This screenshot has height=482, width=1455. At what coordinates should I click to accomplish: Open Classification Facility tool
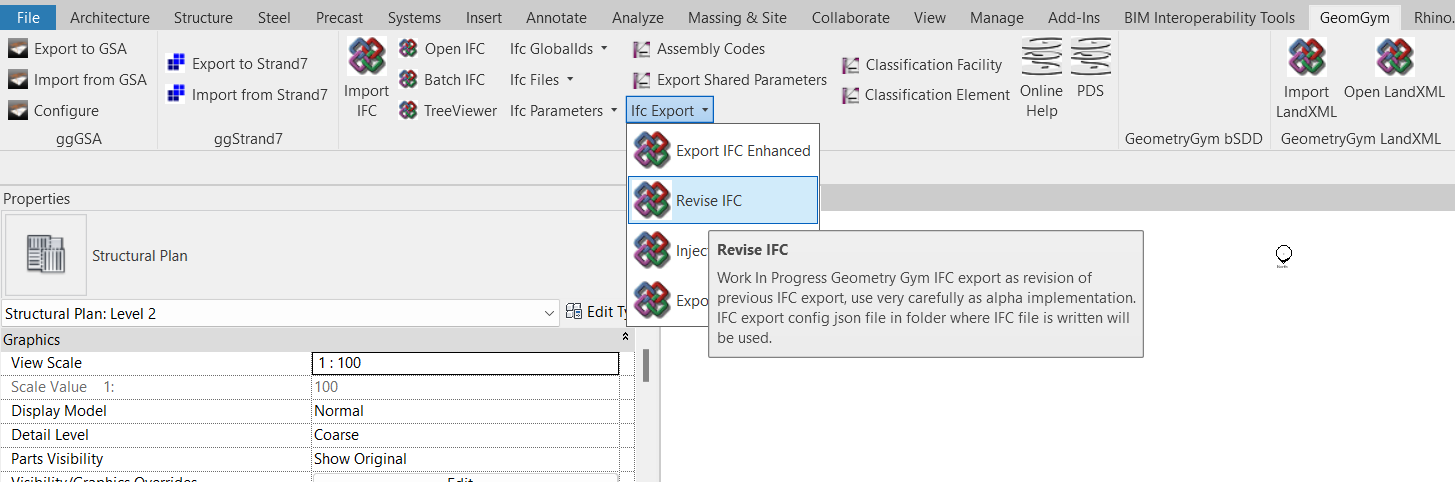point(922,65)
